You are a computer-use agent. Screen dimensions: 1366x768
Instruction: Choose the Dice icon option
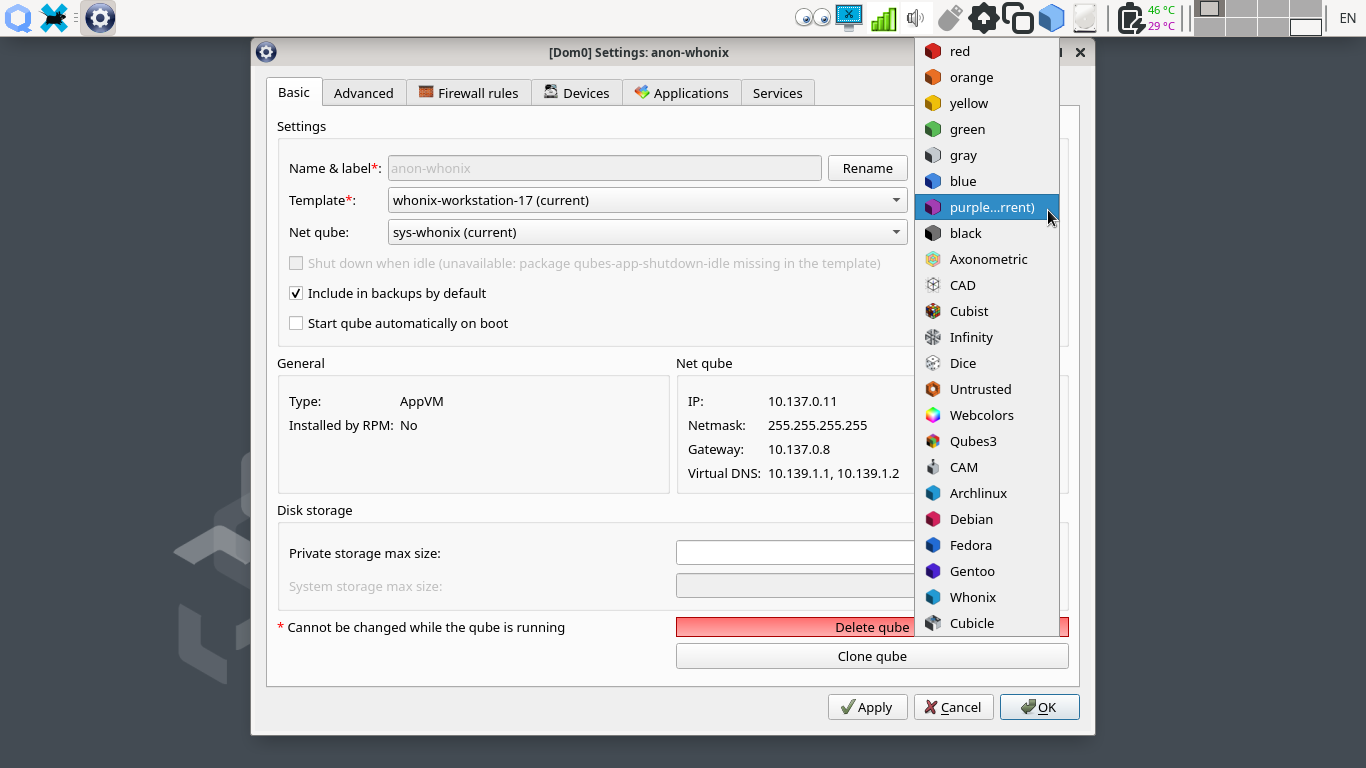(x=987, y=363)
